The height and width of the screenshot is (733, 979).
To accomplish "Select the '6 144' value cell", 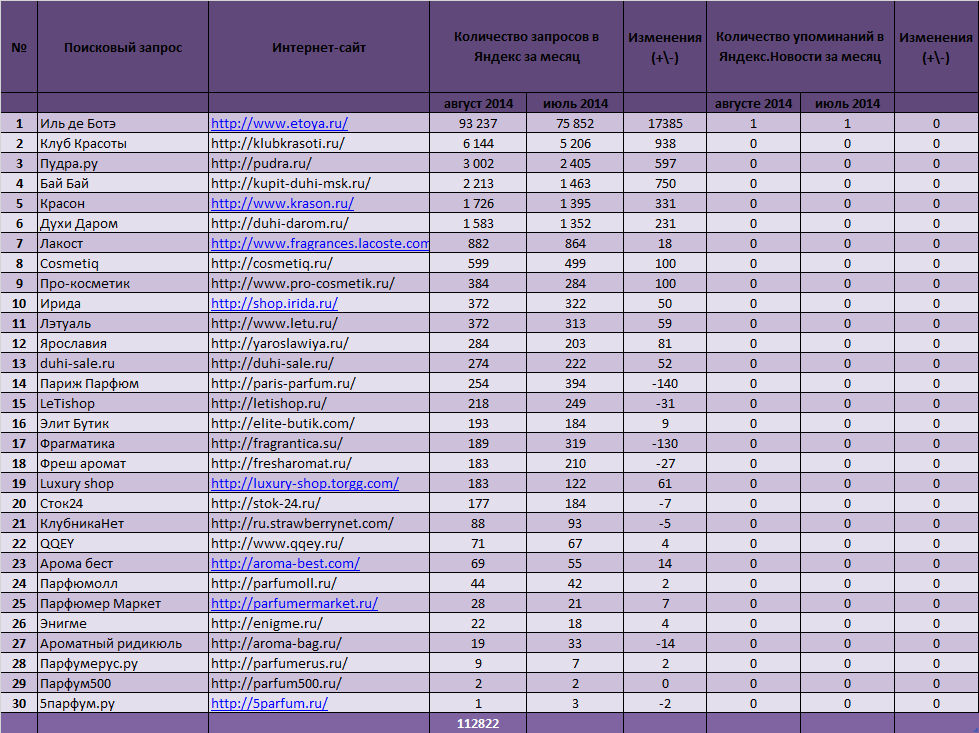I will (478, 144).
